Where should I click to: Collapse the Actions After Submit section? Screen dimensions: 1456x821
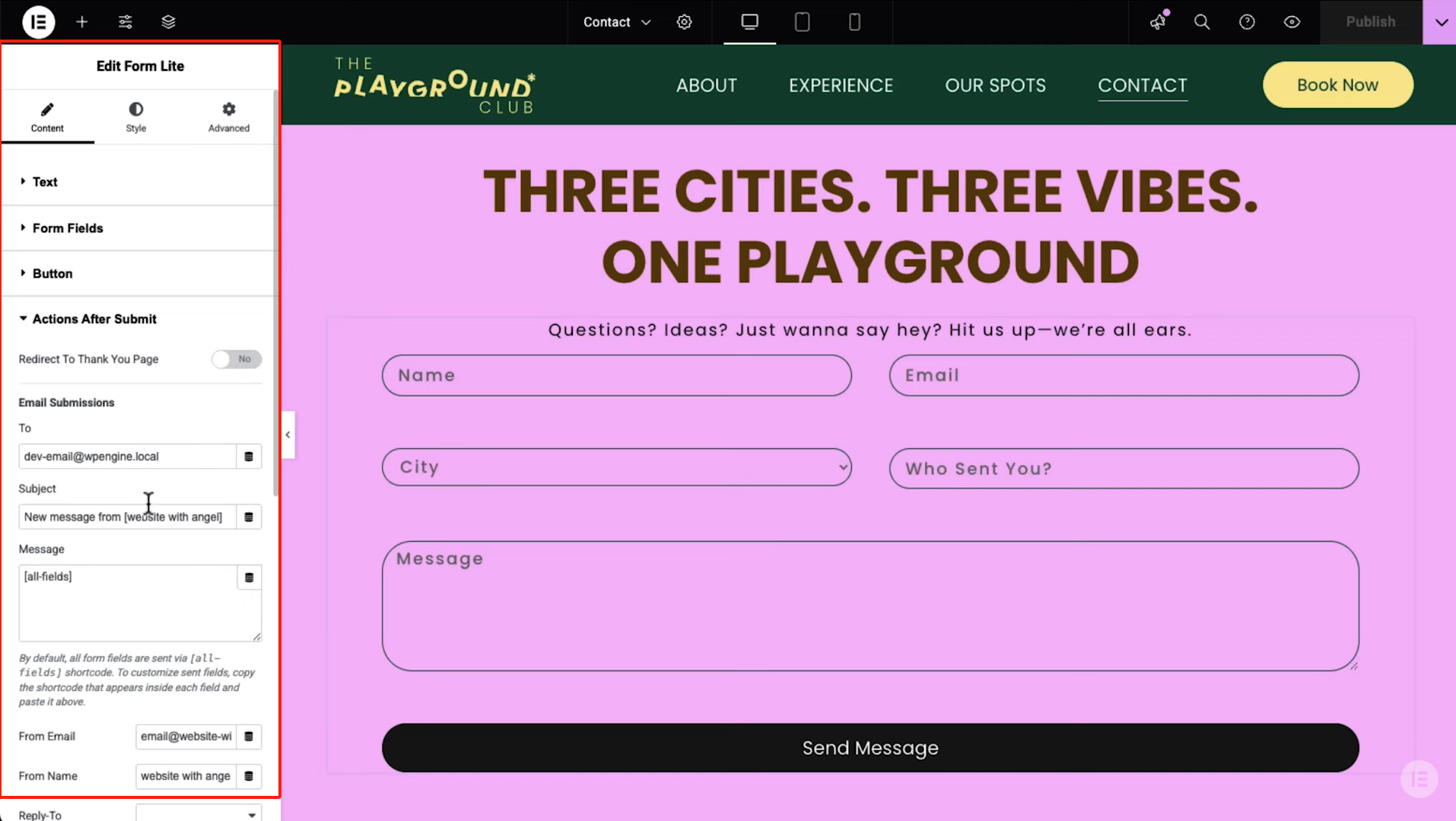click(94, 319)
